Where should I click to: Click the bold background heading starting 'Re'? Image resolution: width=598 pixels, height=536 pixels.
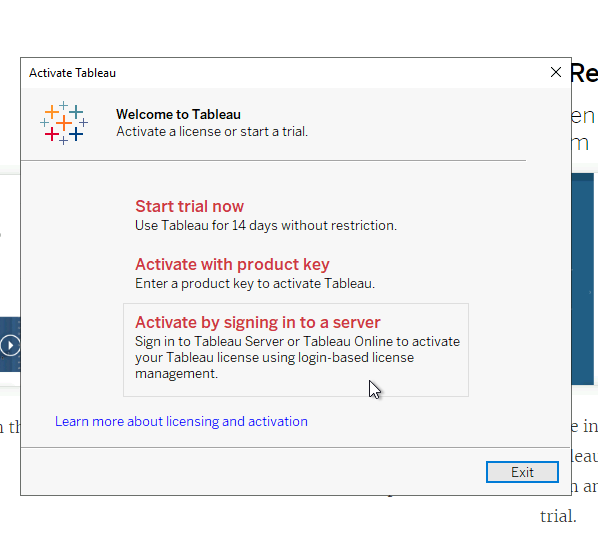pos(584,72)
